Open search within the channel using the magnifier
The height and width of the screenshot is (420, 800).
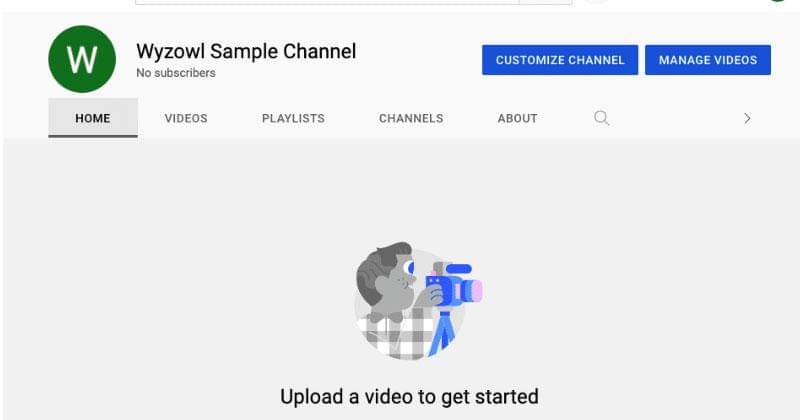point(601,118)
